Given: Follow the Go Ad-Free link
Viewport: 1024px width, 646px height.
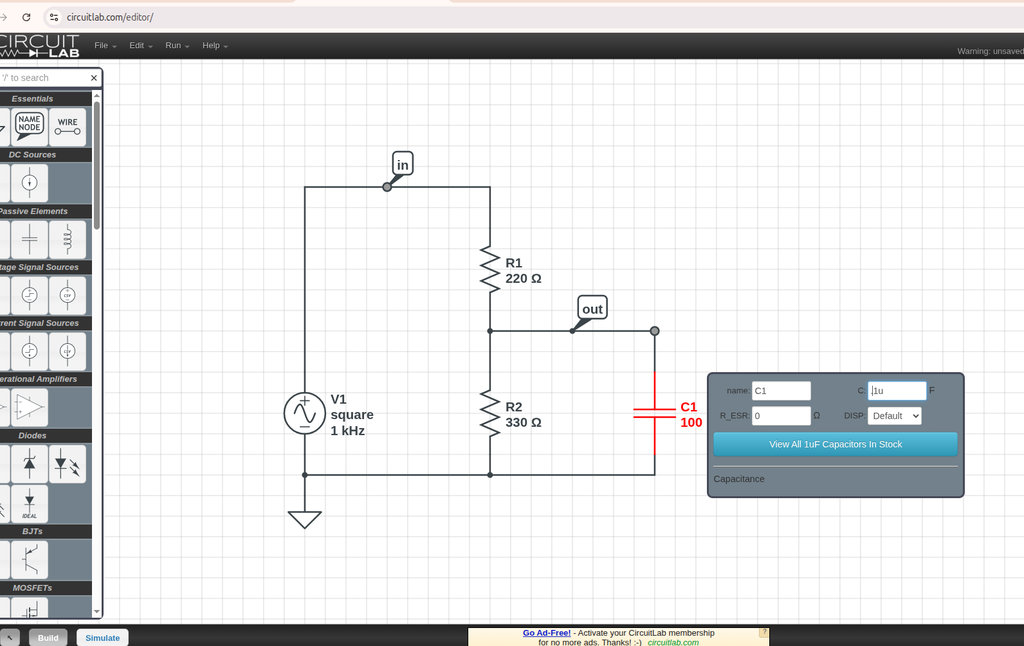Looking at the screenshot, I should click(x=547, y=633).
